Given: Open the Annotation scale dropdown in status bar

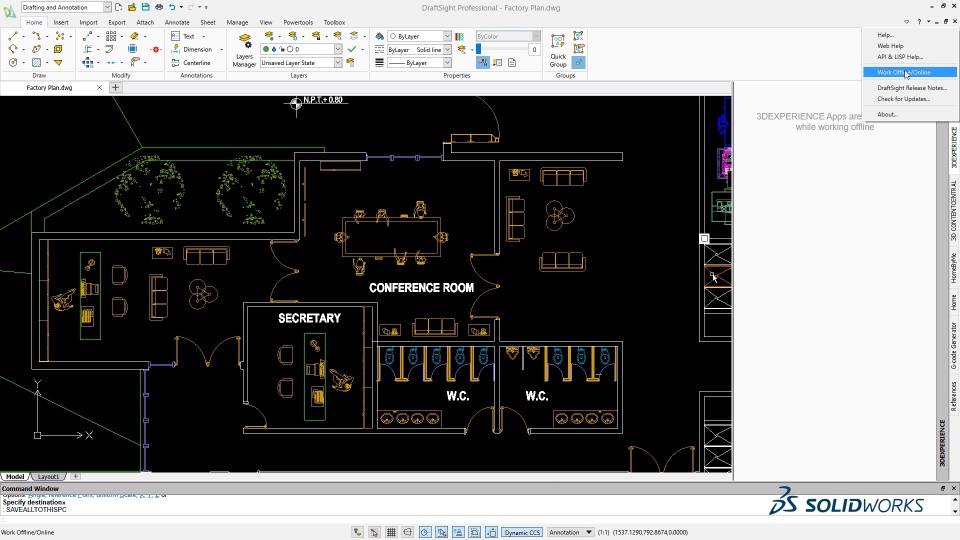Looking at the screenshot, I should click(571, 532).
